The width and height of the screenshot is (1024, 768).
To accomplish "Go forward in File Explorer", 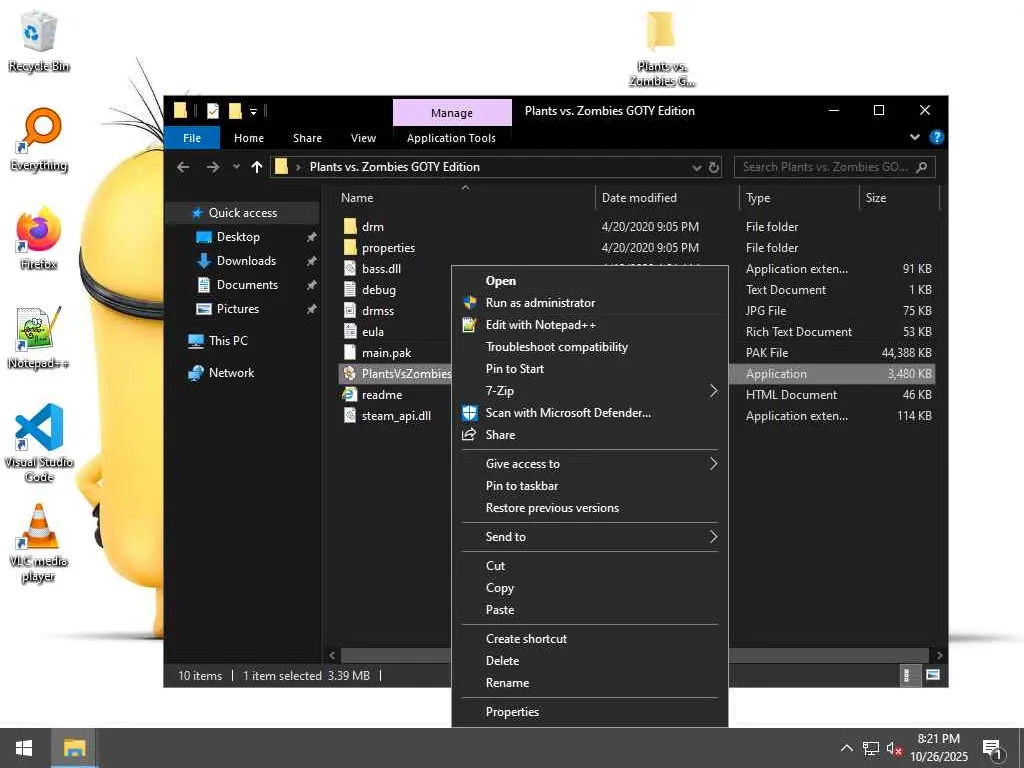I will (213, 167).
